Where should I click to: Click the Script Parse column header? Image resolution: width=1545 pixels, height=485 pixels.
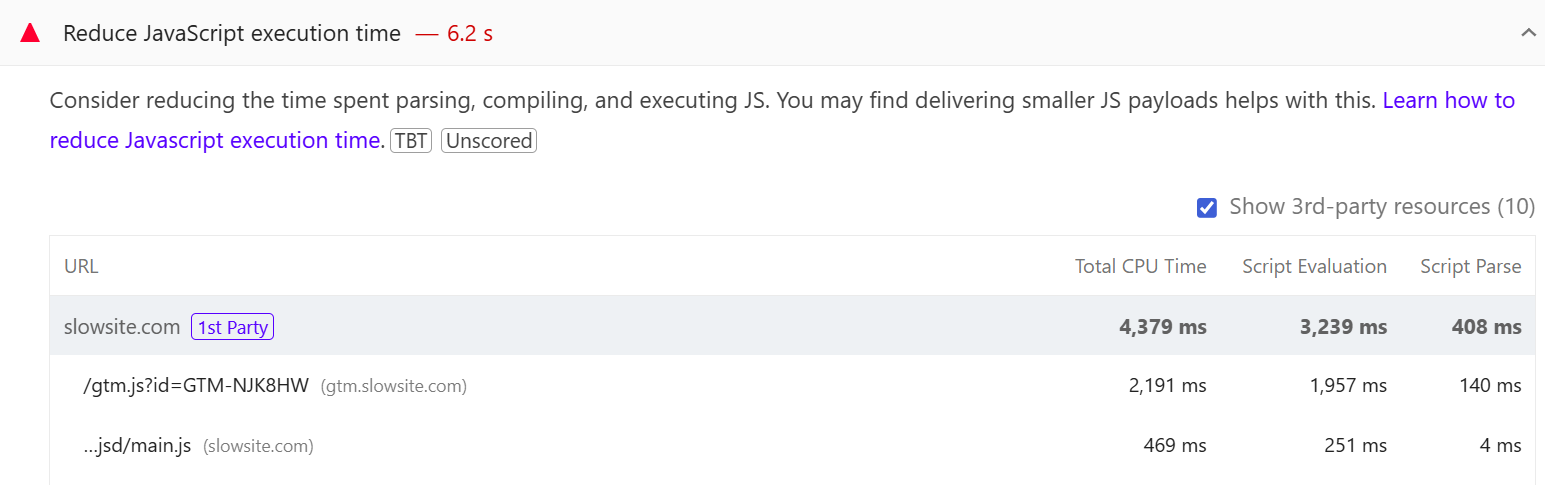pyautogui.click(x=1470, y=266)
